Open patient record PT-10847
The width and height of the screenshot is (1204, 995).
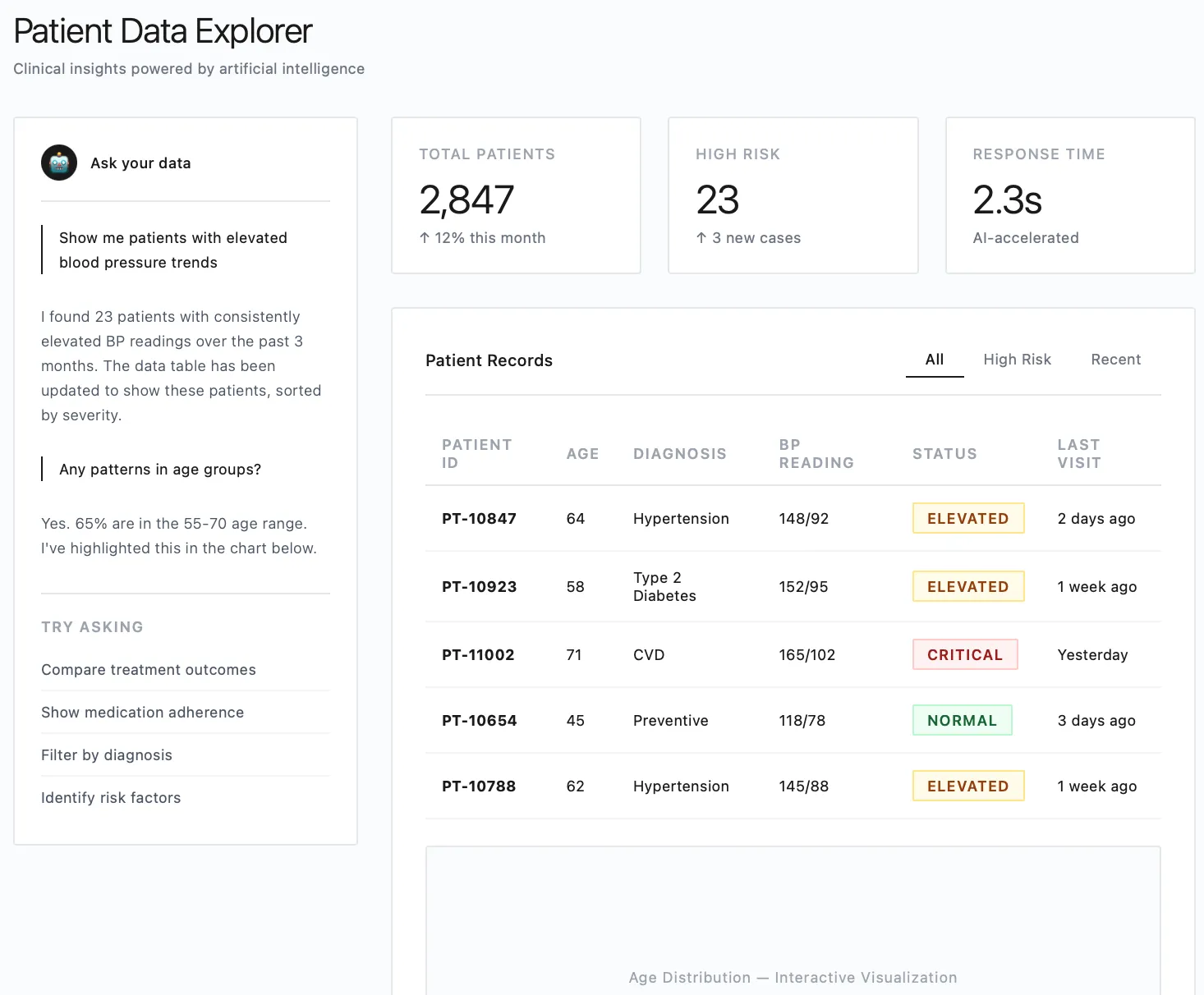[479, 519]
